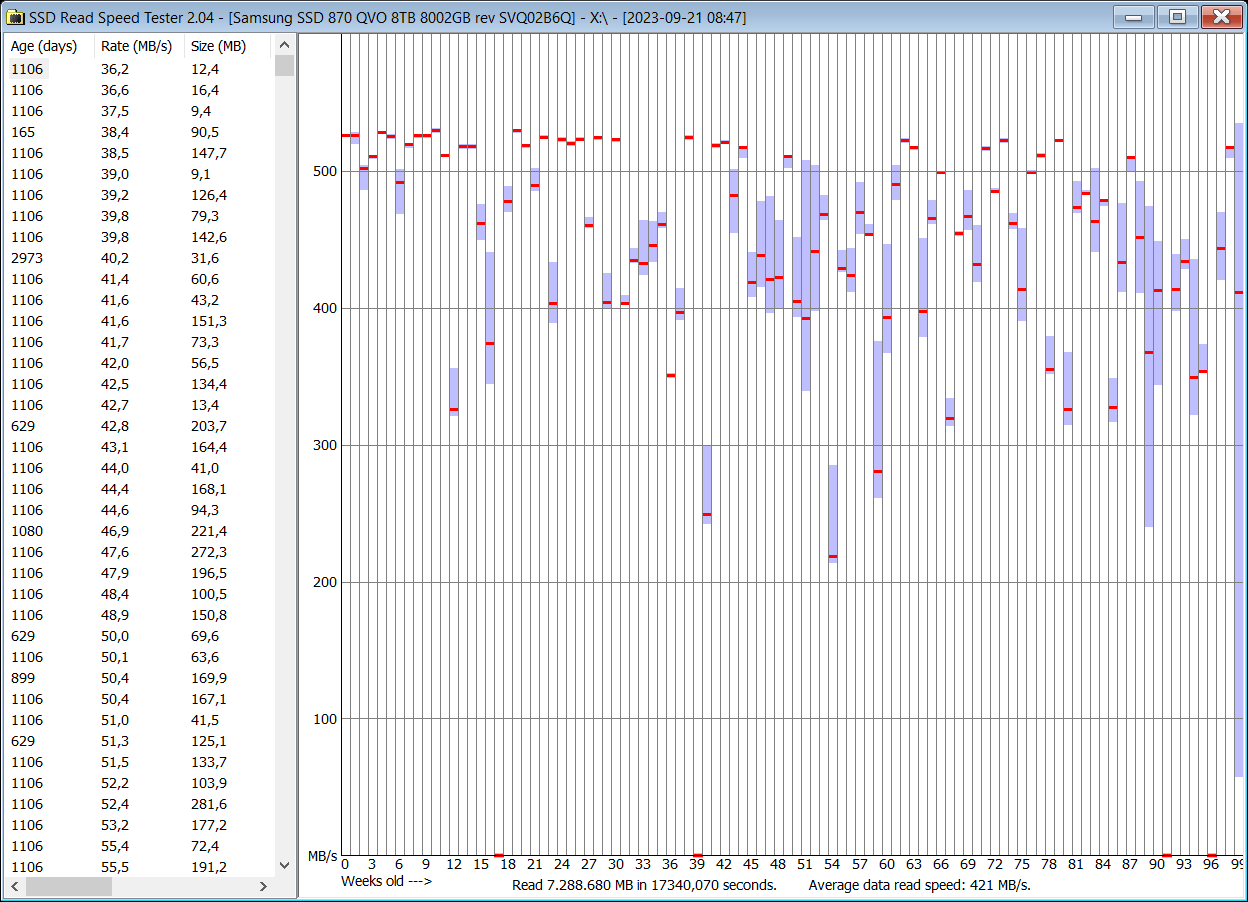Select the row with rate 48,4
This screenshot has width=1248, height=902.
tap(140, 594)
